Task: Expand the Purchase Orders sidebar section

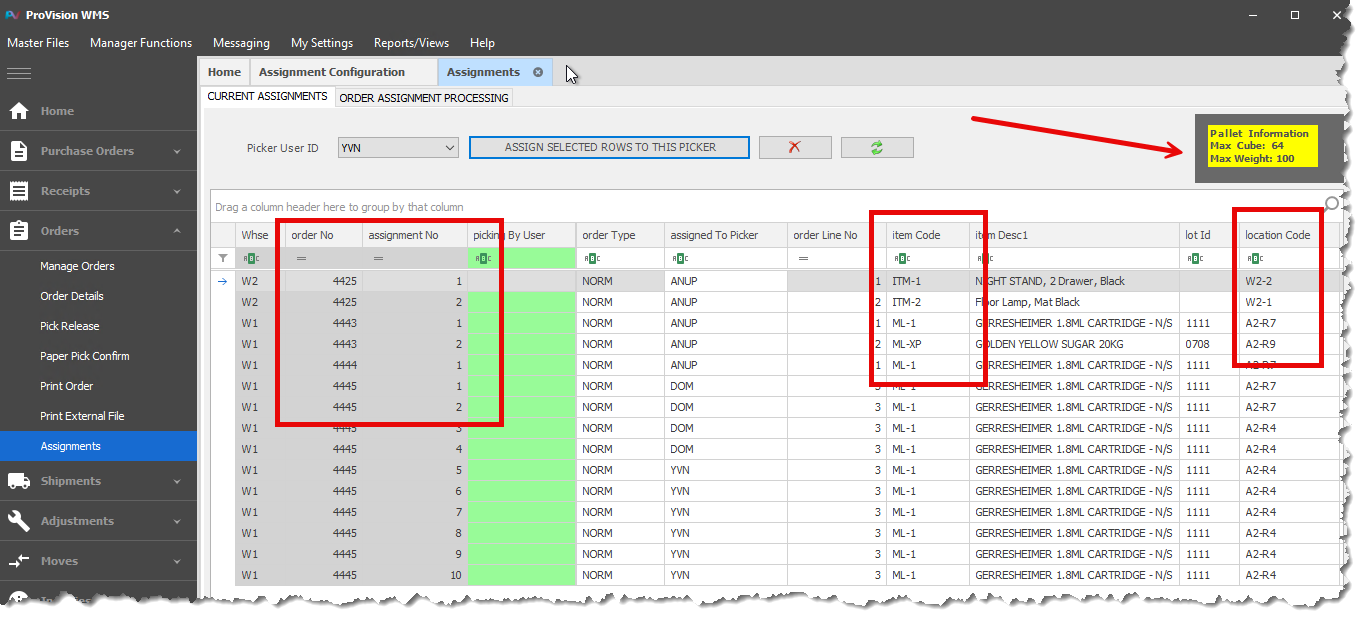Action: (x=177, y=151)
